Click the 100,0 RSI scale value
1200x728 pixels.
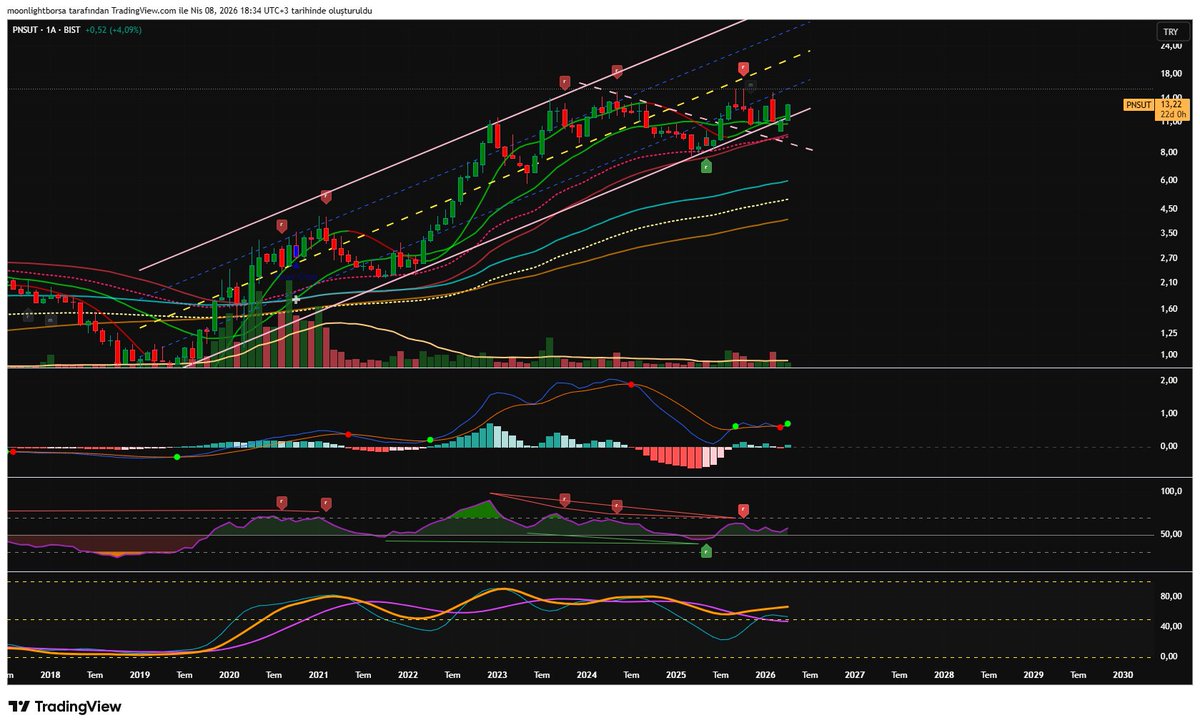click(x=1169, y=492)
